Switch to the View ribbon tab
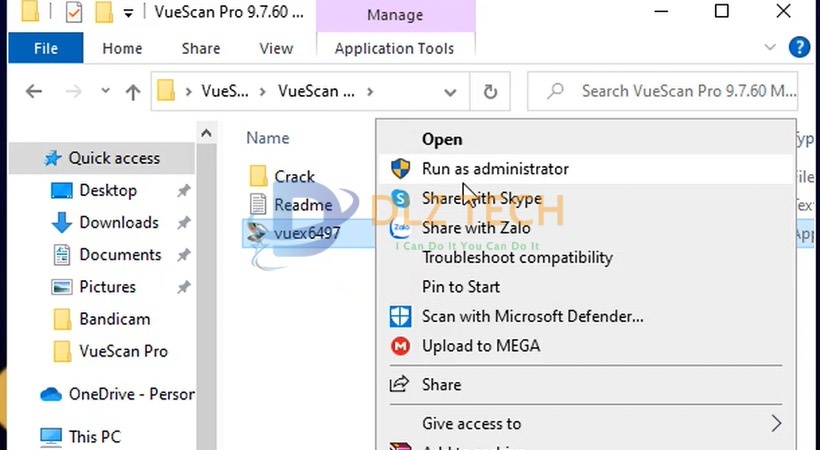This screenshot has height=450, width=820. 276,48
